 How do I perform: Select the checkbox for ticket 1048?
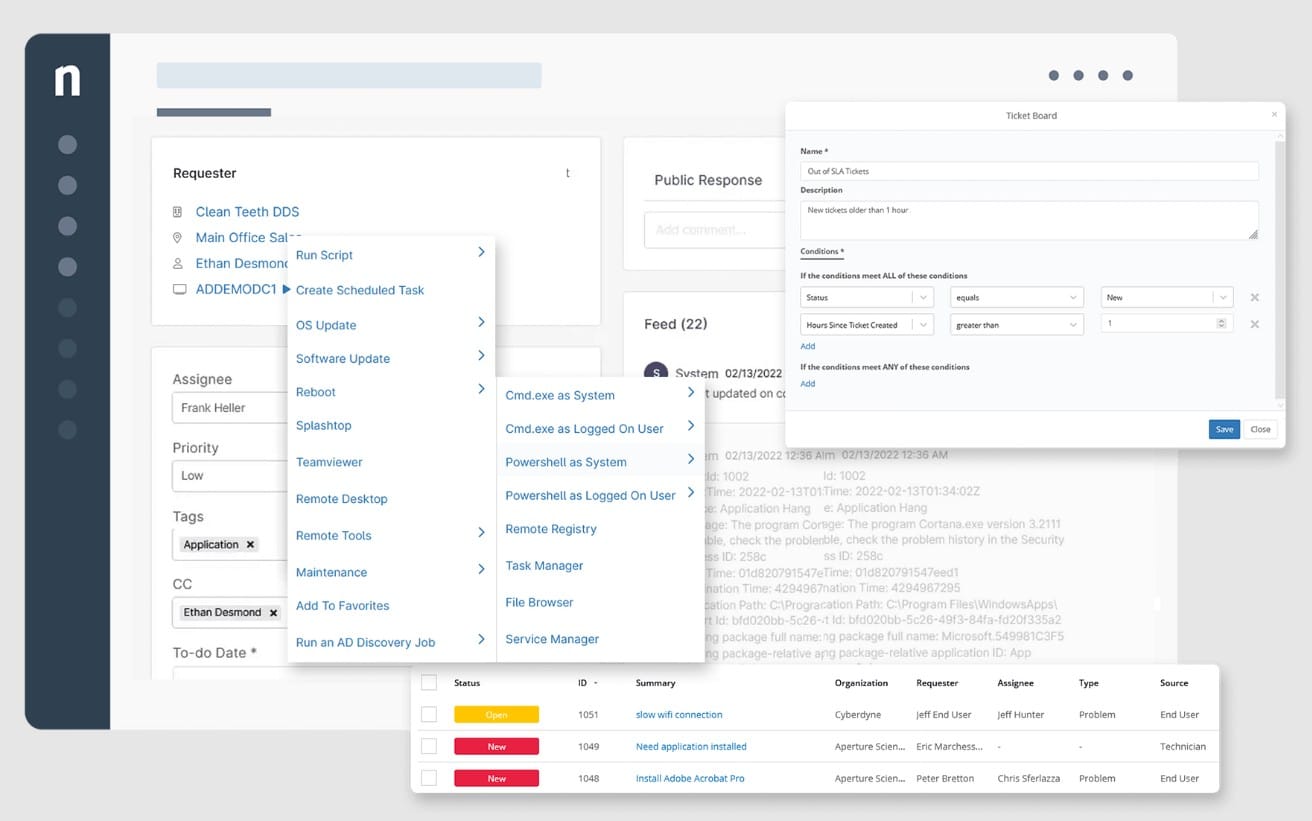(x=429, y=778)
